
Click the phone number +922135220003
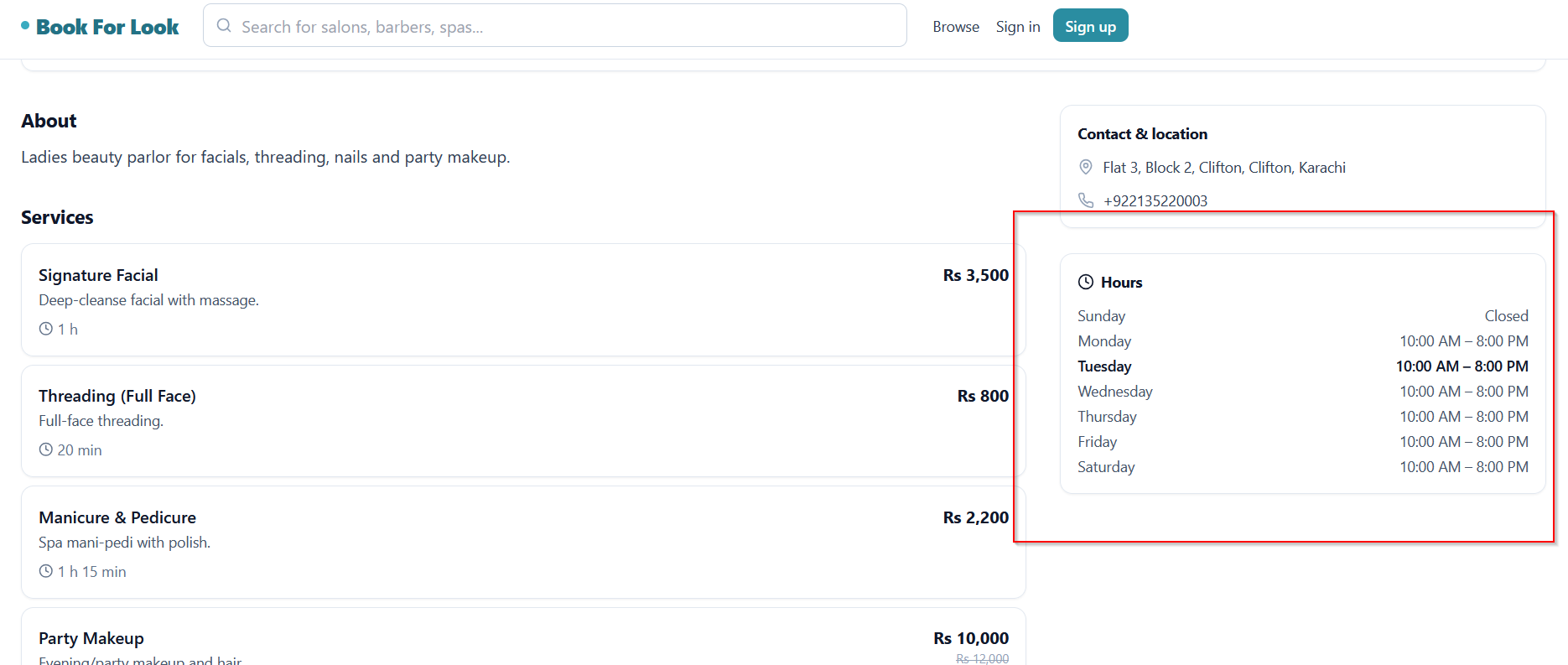click(x=1155, y=201)
